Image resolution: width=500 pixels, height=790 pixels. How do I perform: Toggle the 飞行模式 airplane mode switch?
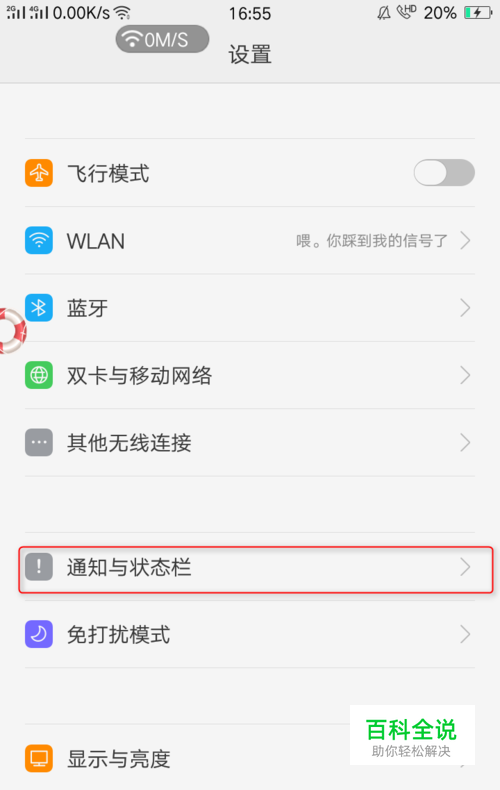(444, 173)
